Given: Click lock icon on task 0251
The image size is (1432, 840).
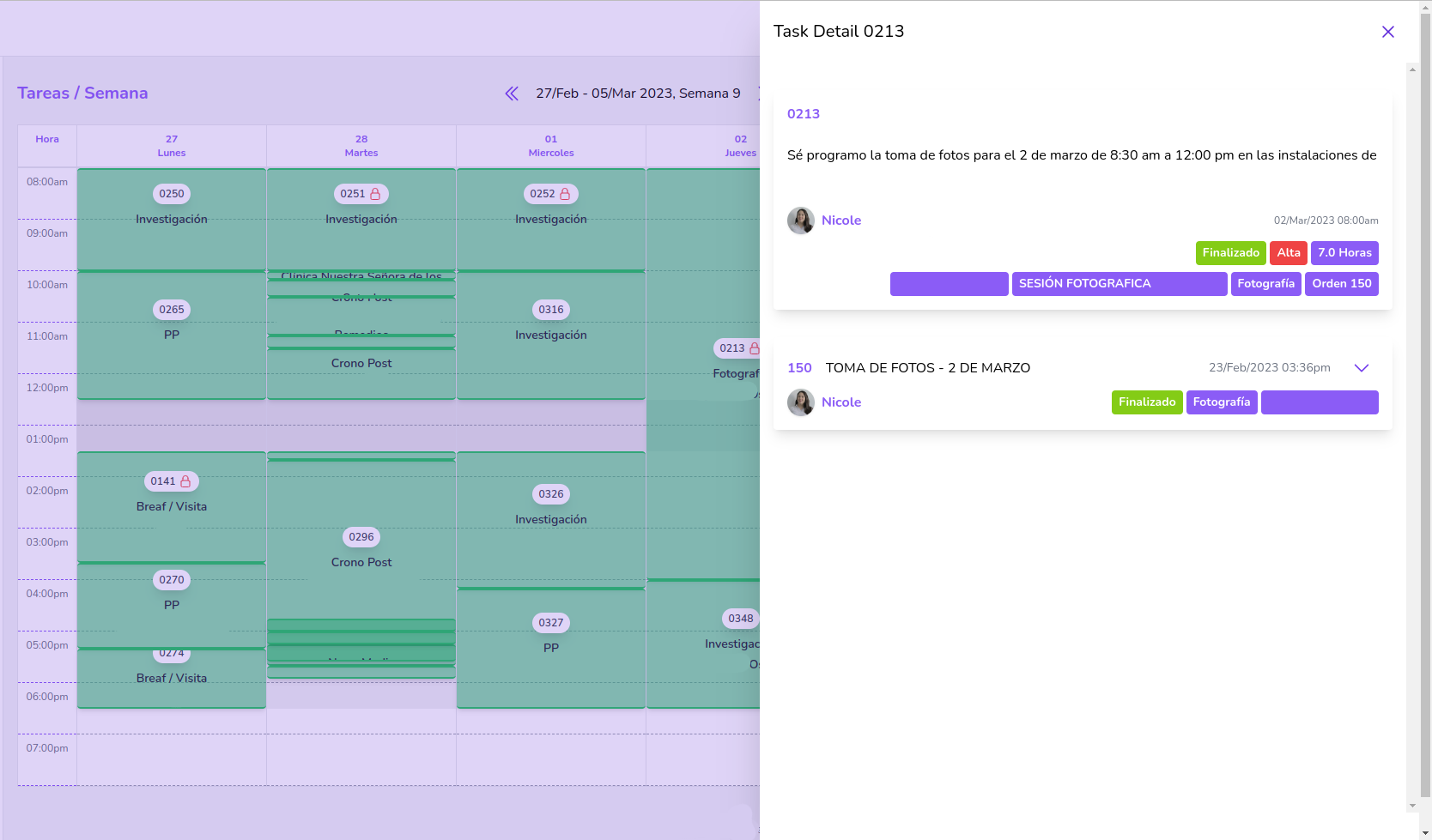Looking at the screenshot, I should point(375,194).
